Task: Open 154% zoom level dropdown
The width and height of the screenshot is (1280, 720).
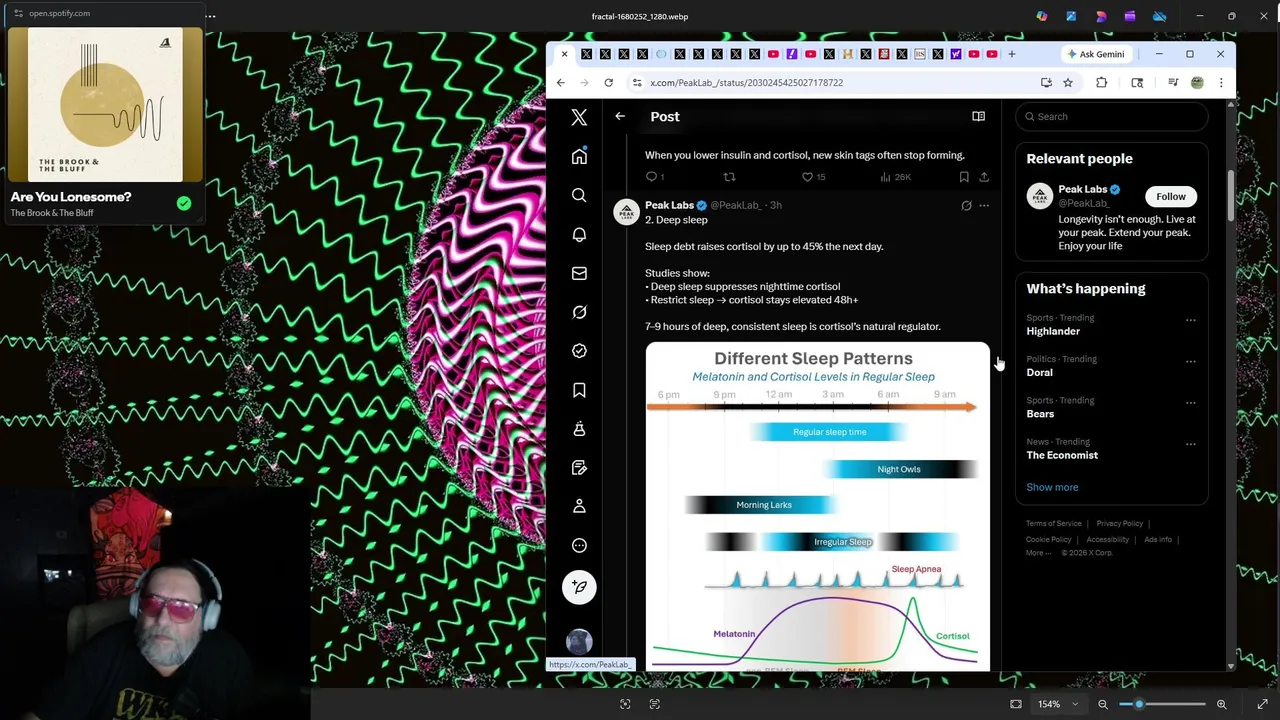Action: (x=1060, y=704)
